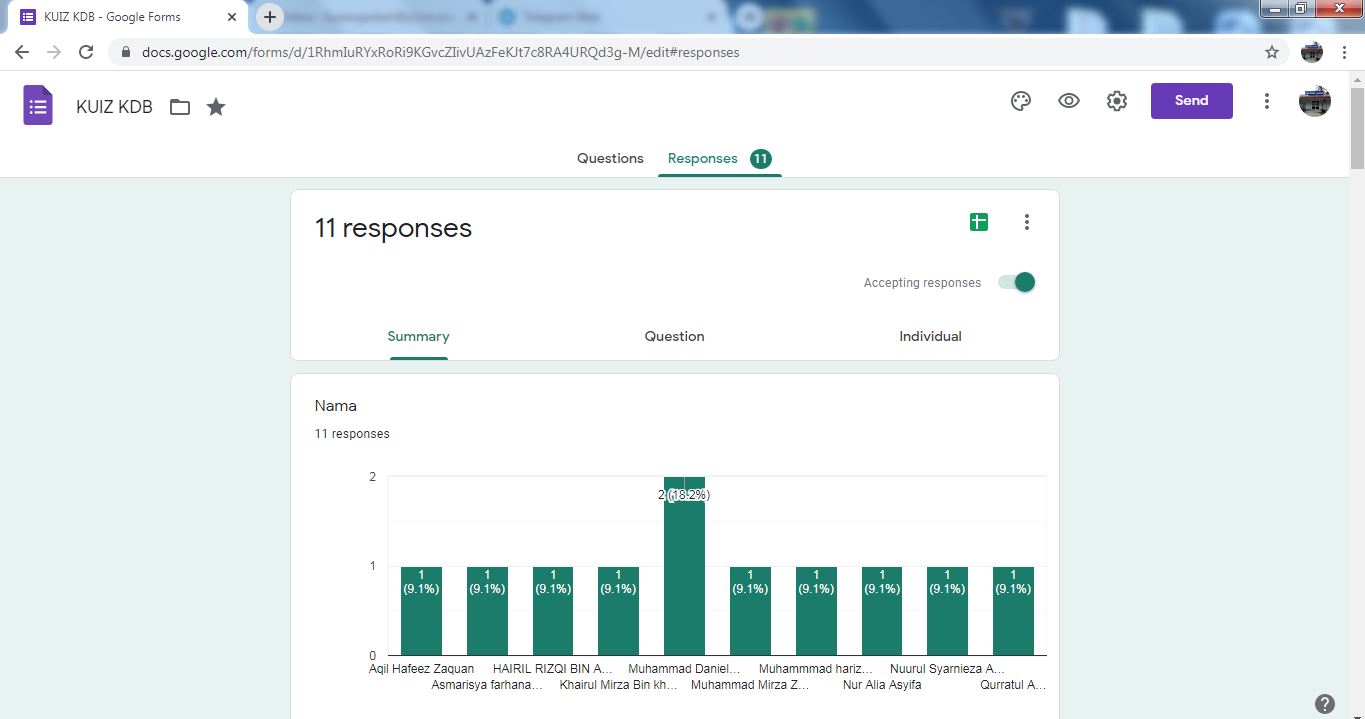Click the Muhammad Daniel bar with 2 responses
The height and width of the screenshot is (719, 1365).
(684, 566)
